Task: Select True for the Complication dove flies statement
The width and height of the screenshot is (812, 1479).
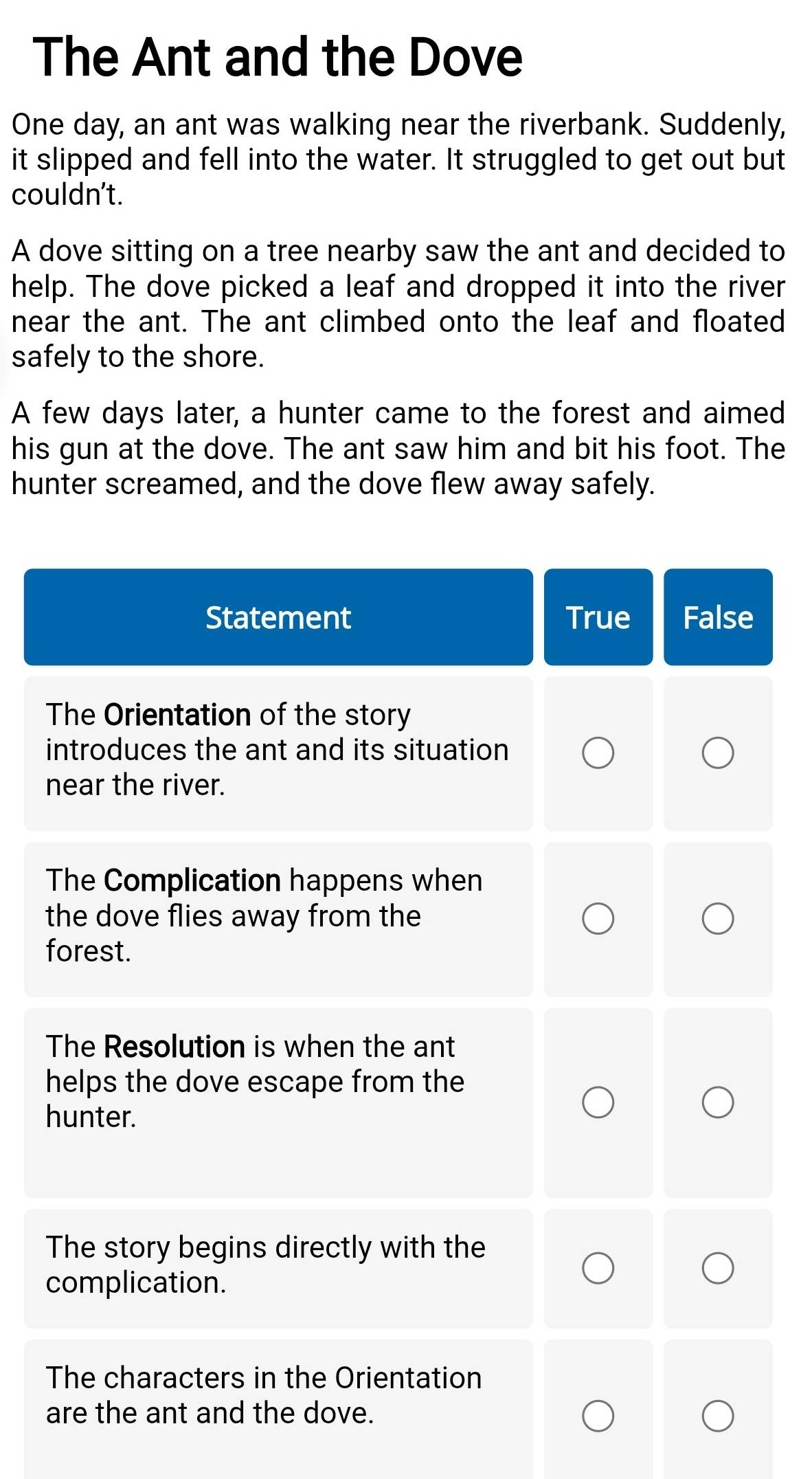Action: point(598,919)
